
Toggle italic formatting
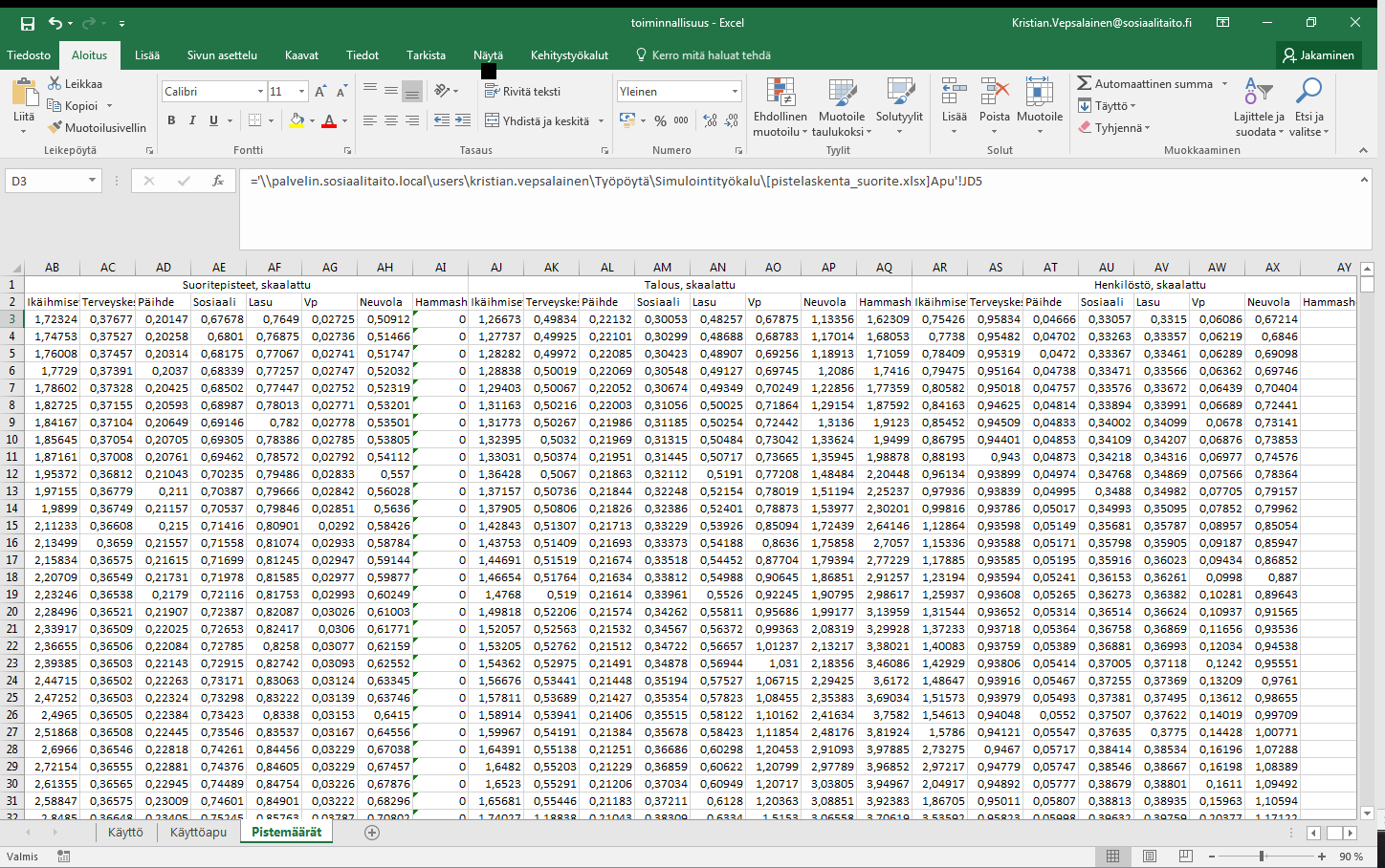tap(192, 120)
